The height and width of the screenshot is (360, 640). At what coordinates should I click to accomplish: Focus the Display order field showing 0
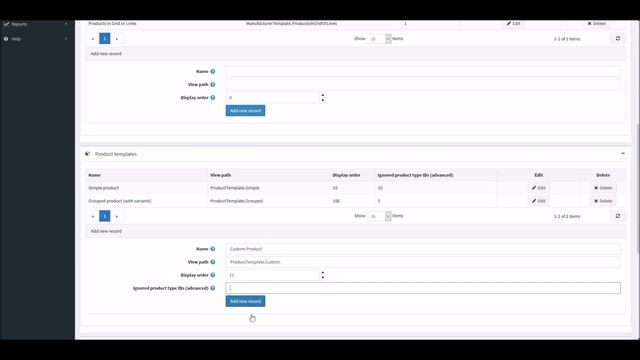coord(272,98)
